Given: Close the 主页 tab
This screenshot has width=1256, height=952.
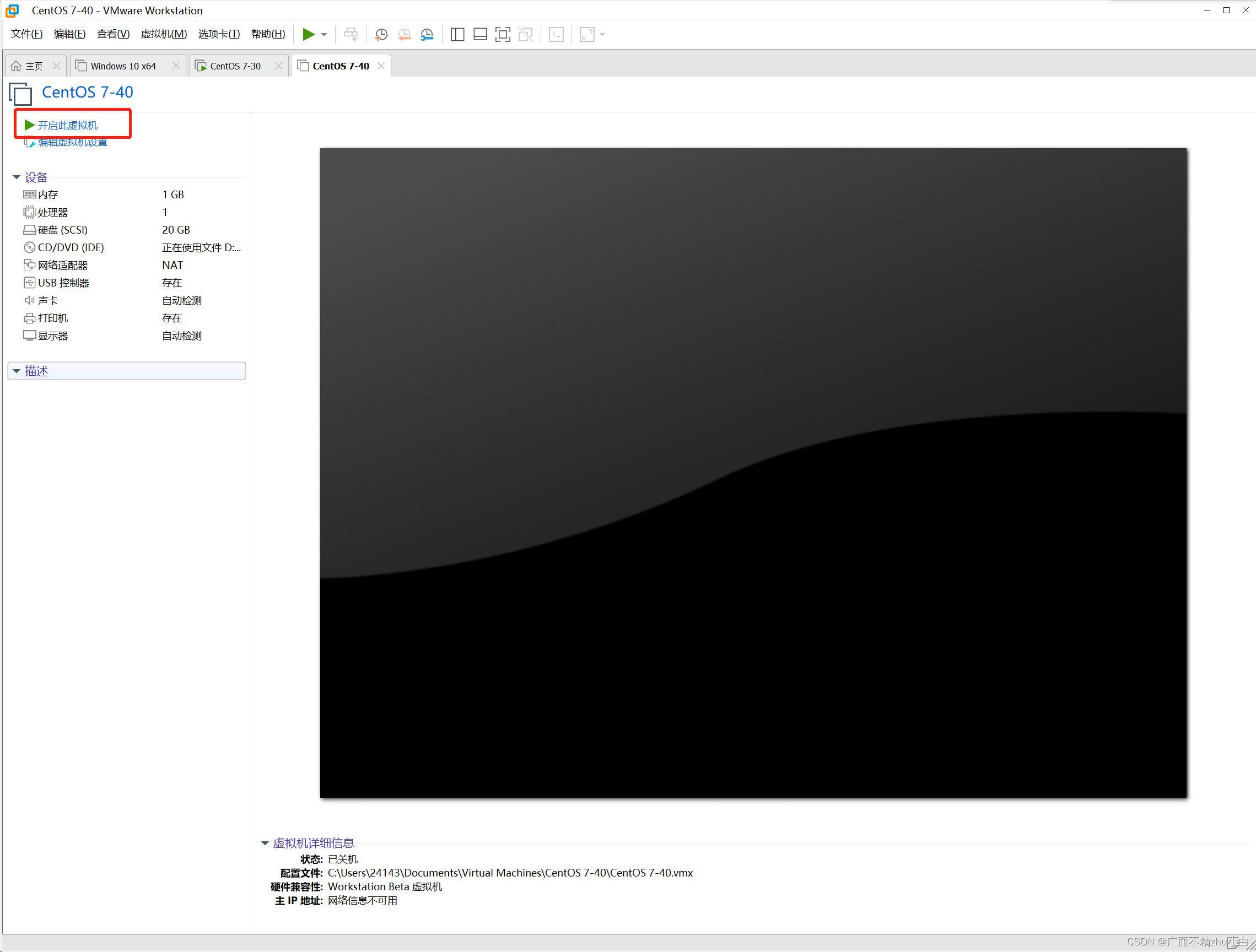Looking at the screenshot, I should coord(56,66).
